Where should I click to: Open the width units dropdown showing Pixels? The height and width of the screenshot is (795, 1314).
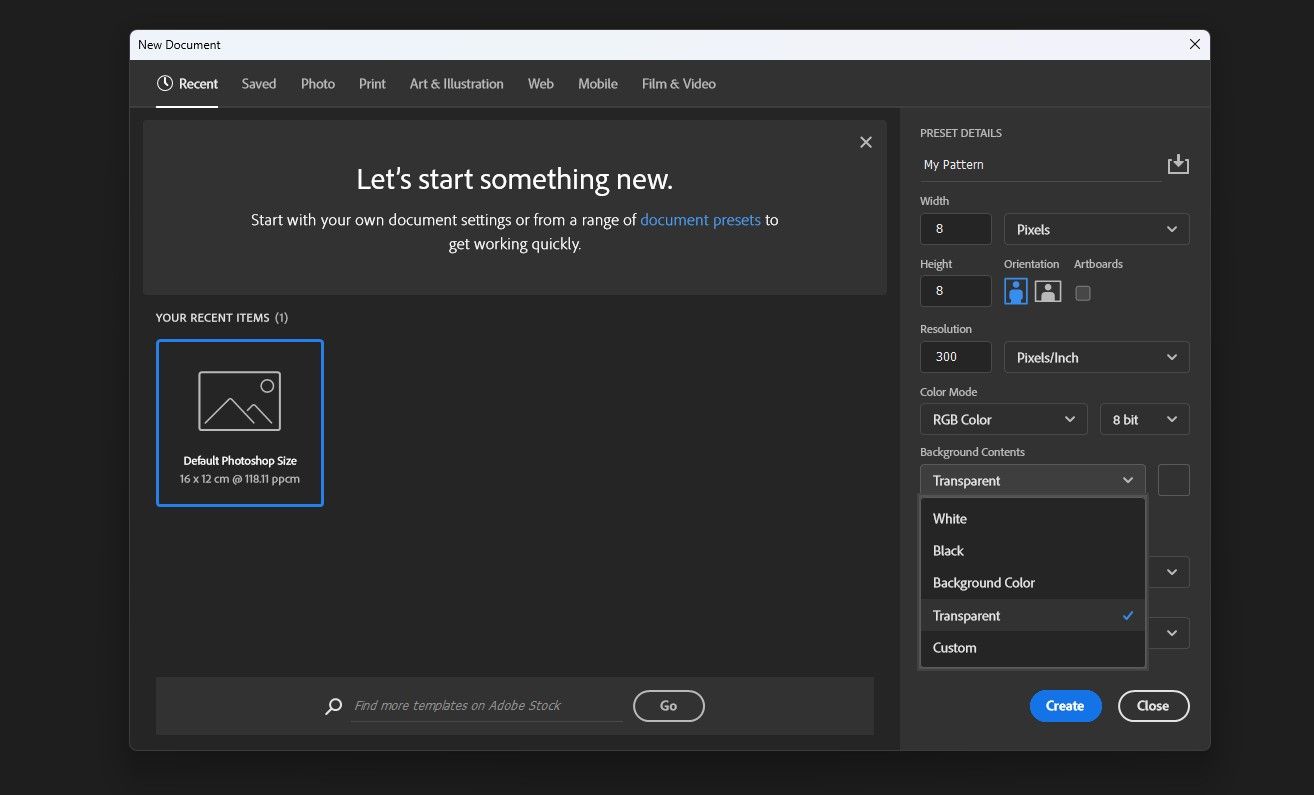pyautogui.click(x=1097, y=229)
